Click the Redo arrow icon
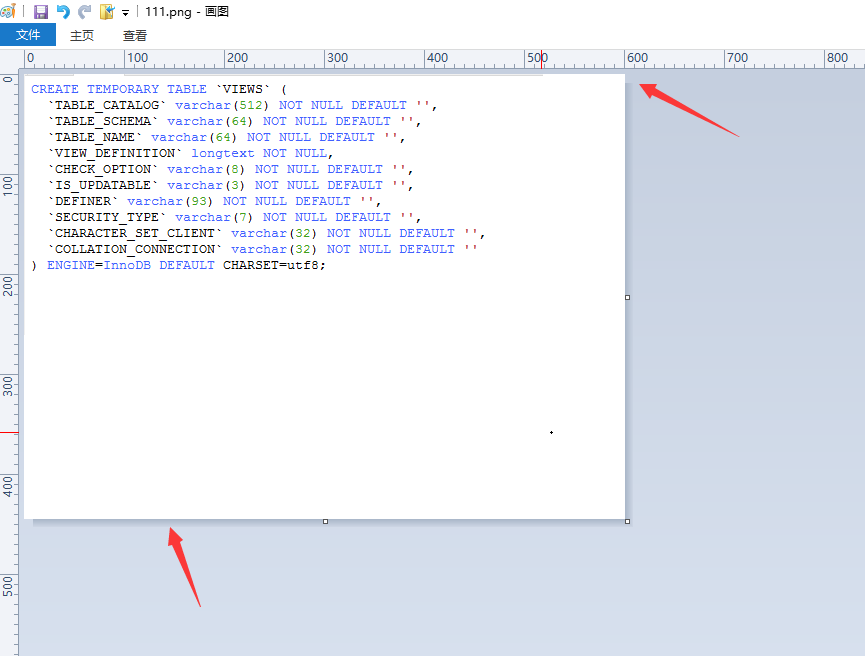Image resolution: width=865 pixels, height=656 pixels. [84, 11]
